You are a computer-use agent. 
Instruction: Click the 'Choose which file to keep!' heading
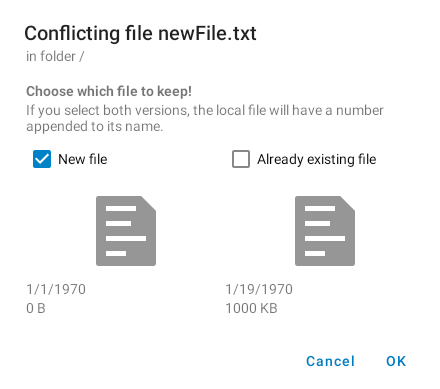coord(109,91)
